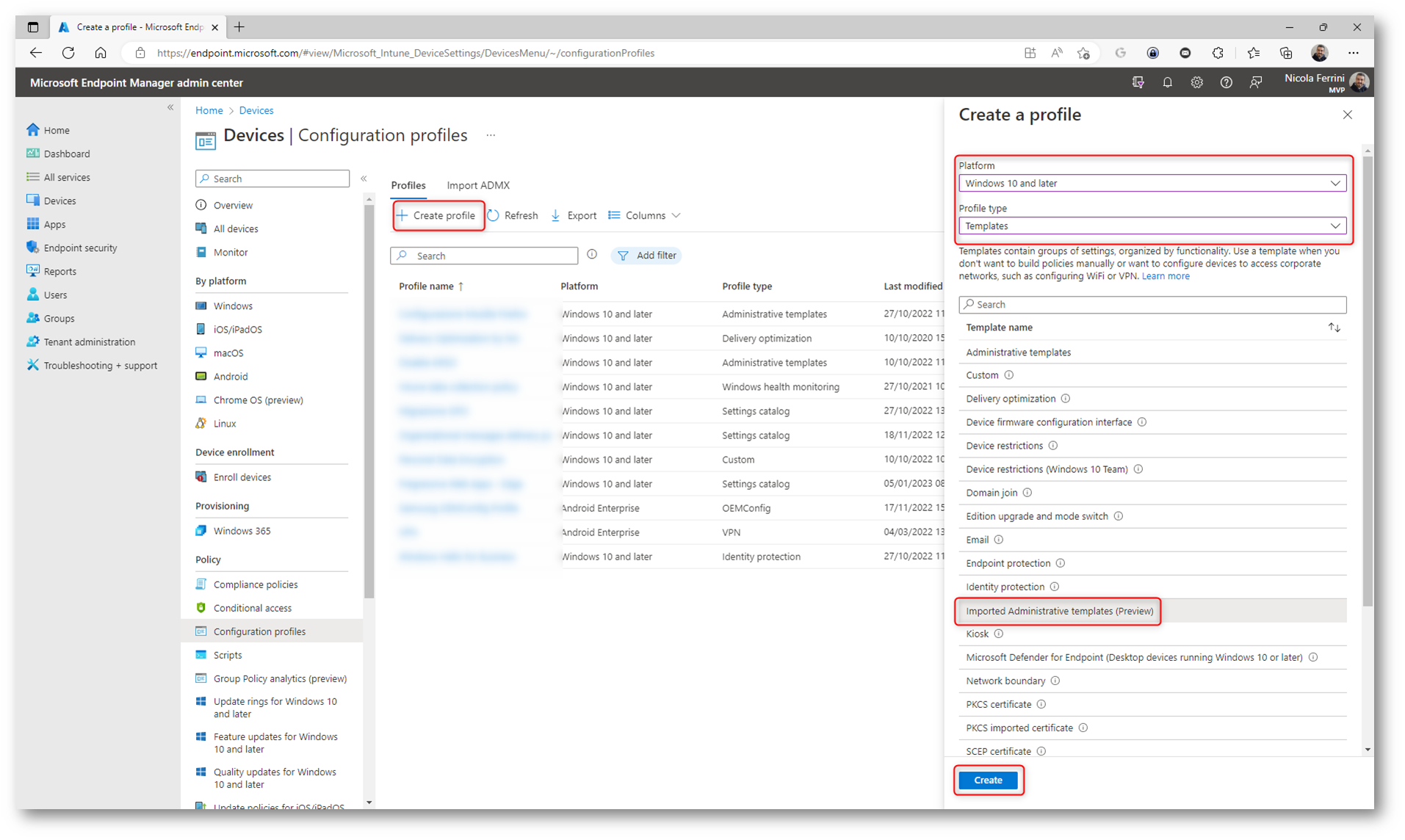
Task: Collapse the left navigation with chevron icon
Action: 170,107
